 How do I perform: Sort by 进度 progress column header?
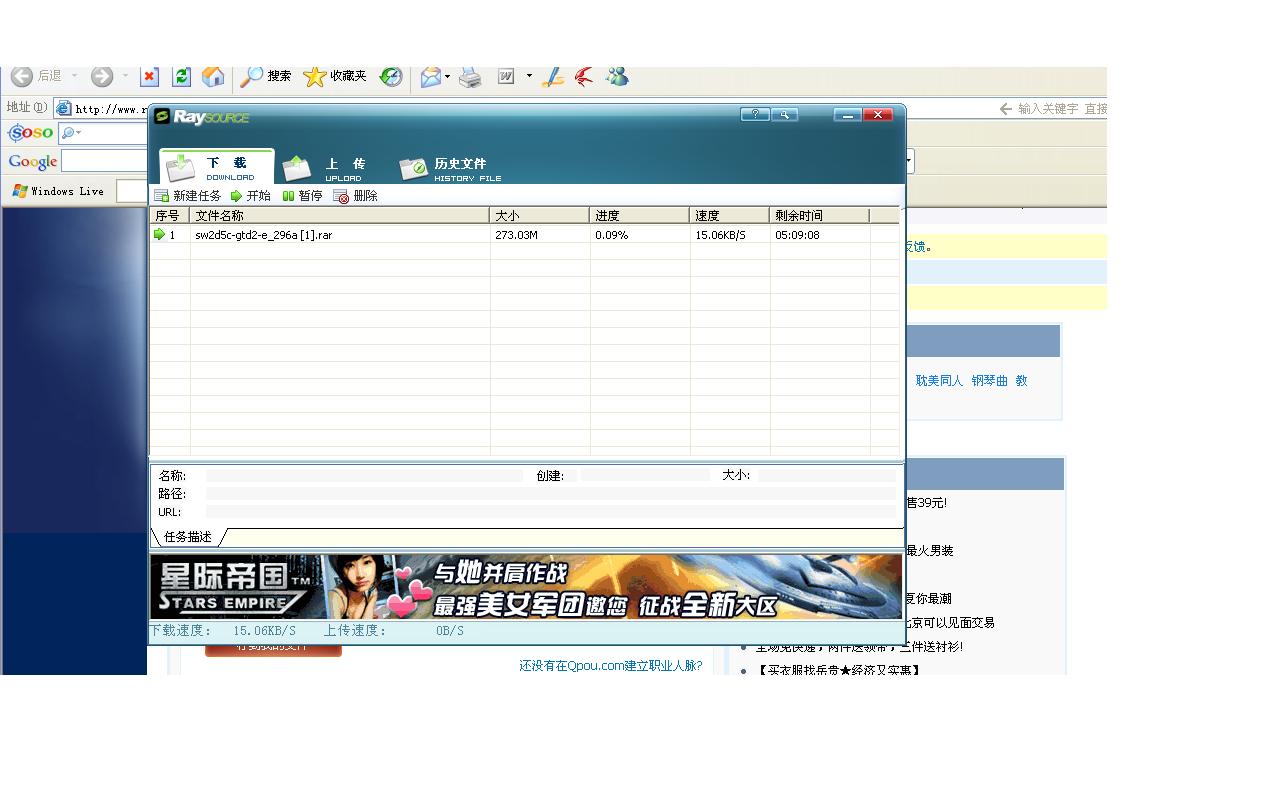(x=639, y=216)
